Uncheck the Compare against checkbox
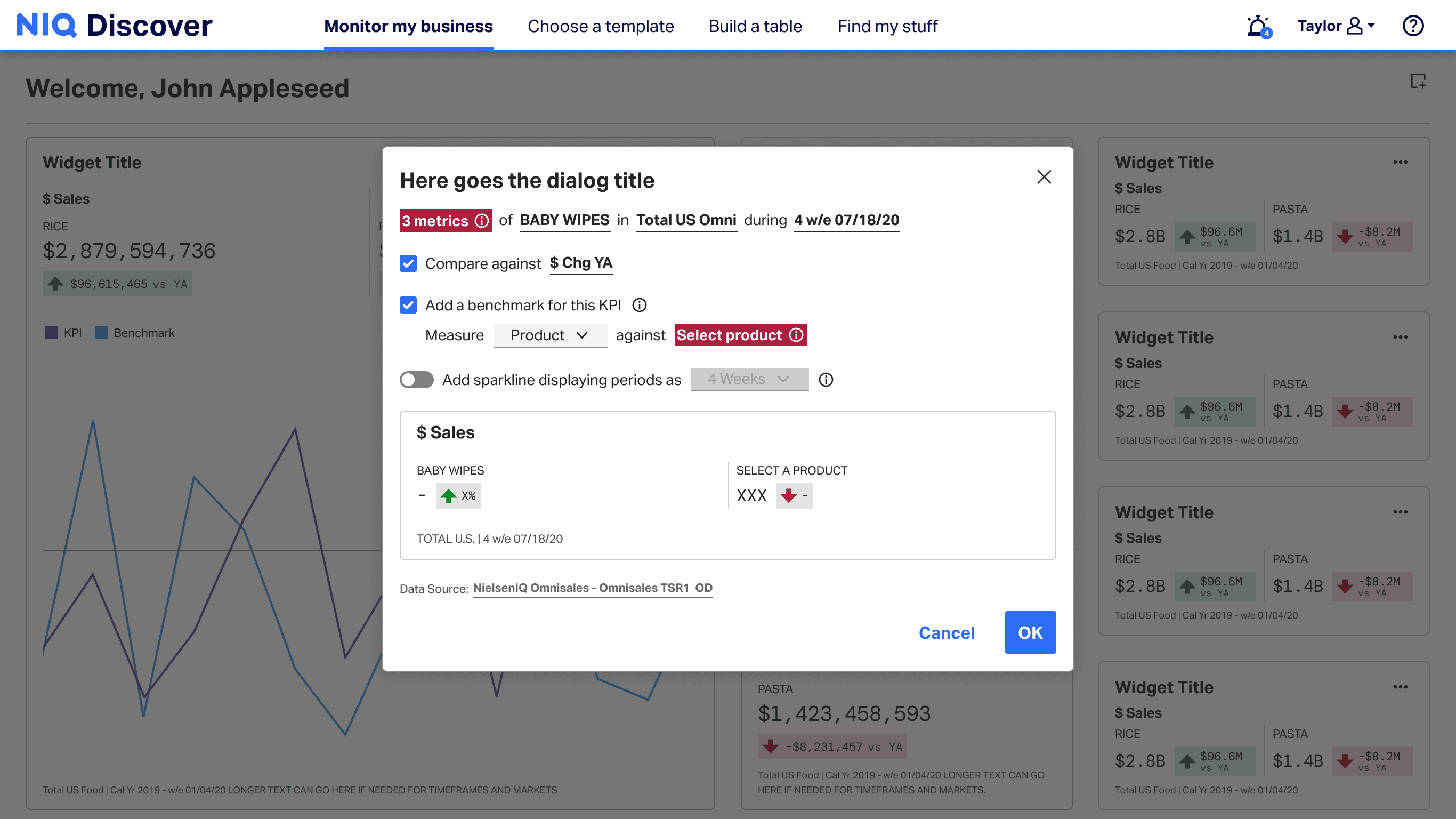Viewport: 1456px width, 819px height. tap(408, 263)
